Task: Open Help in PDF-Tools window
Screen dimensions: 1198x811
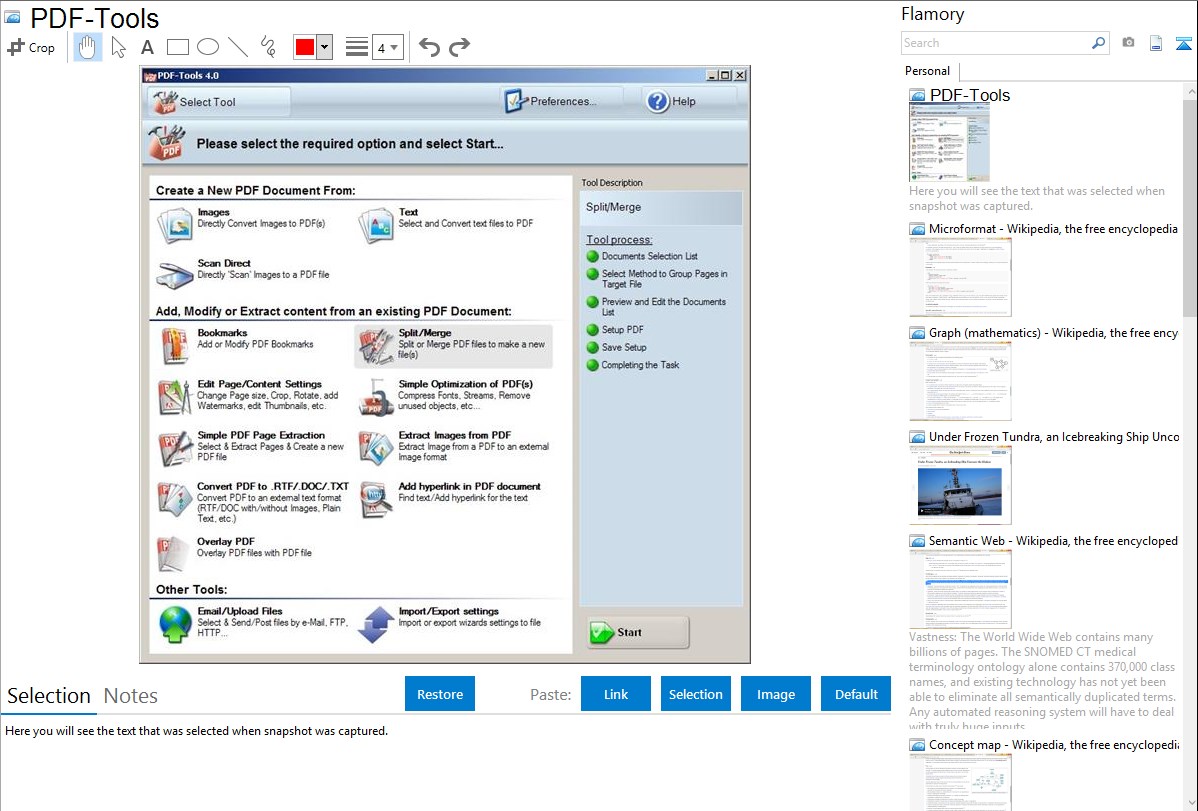Action: [x=690, y=101]
